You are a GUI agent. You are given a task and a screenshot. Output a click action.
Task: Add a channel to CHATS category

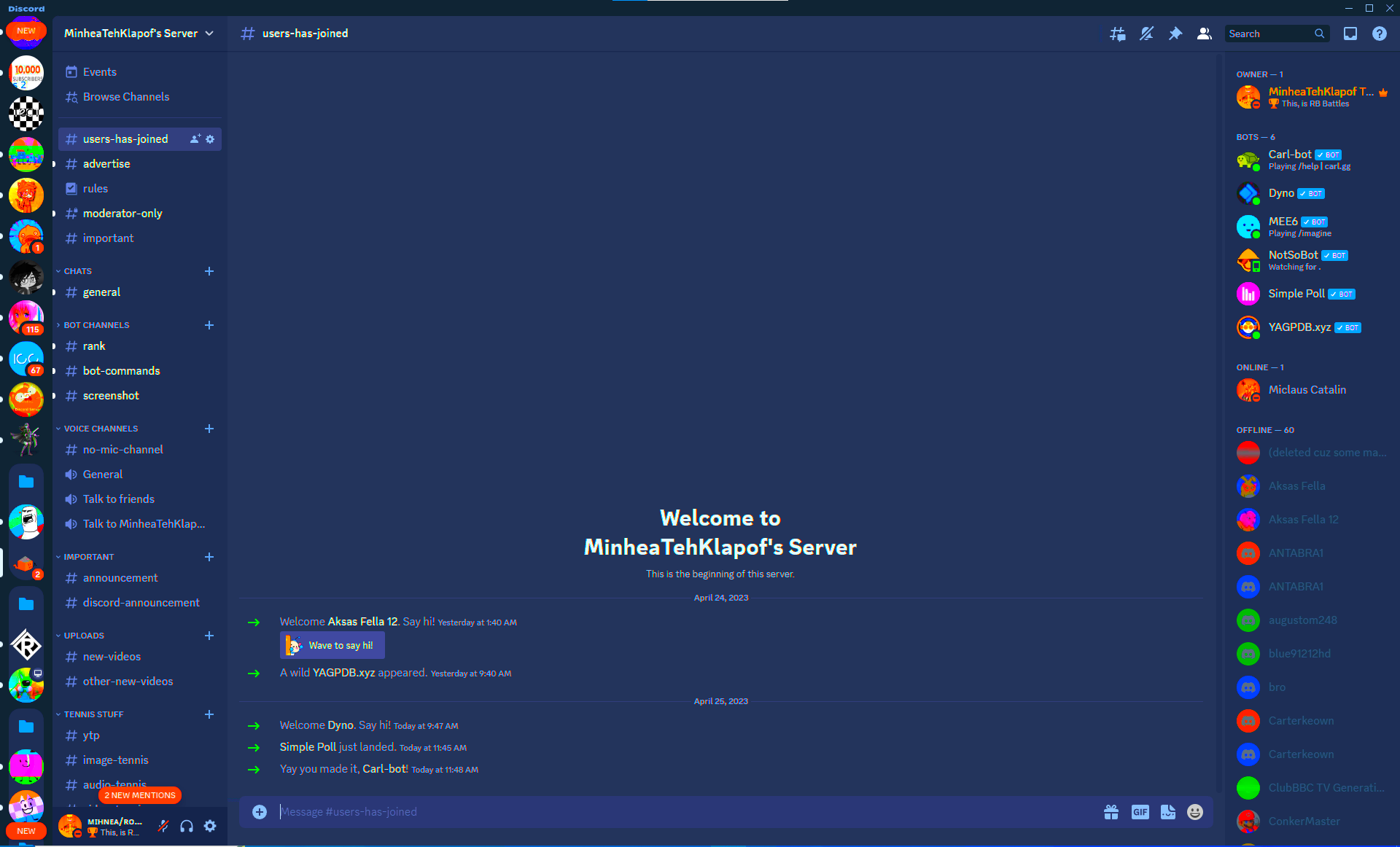(x=209, y=271)
